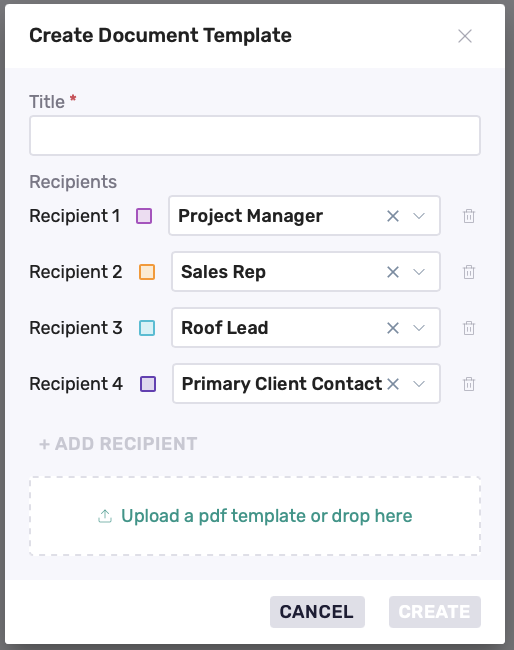Clear the Primary Client Contact selection
The height and width of the screenshot is (650, 514).
click(393, 384)
